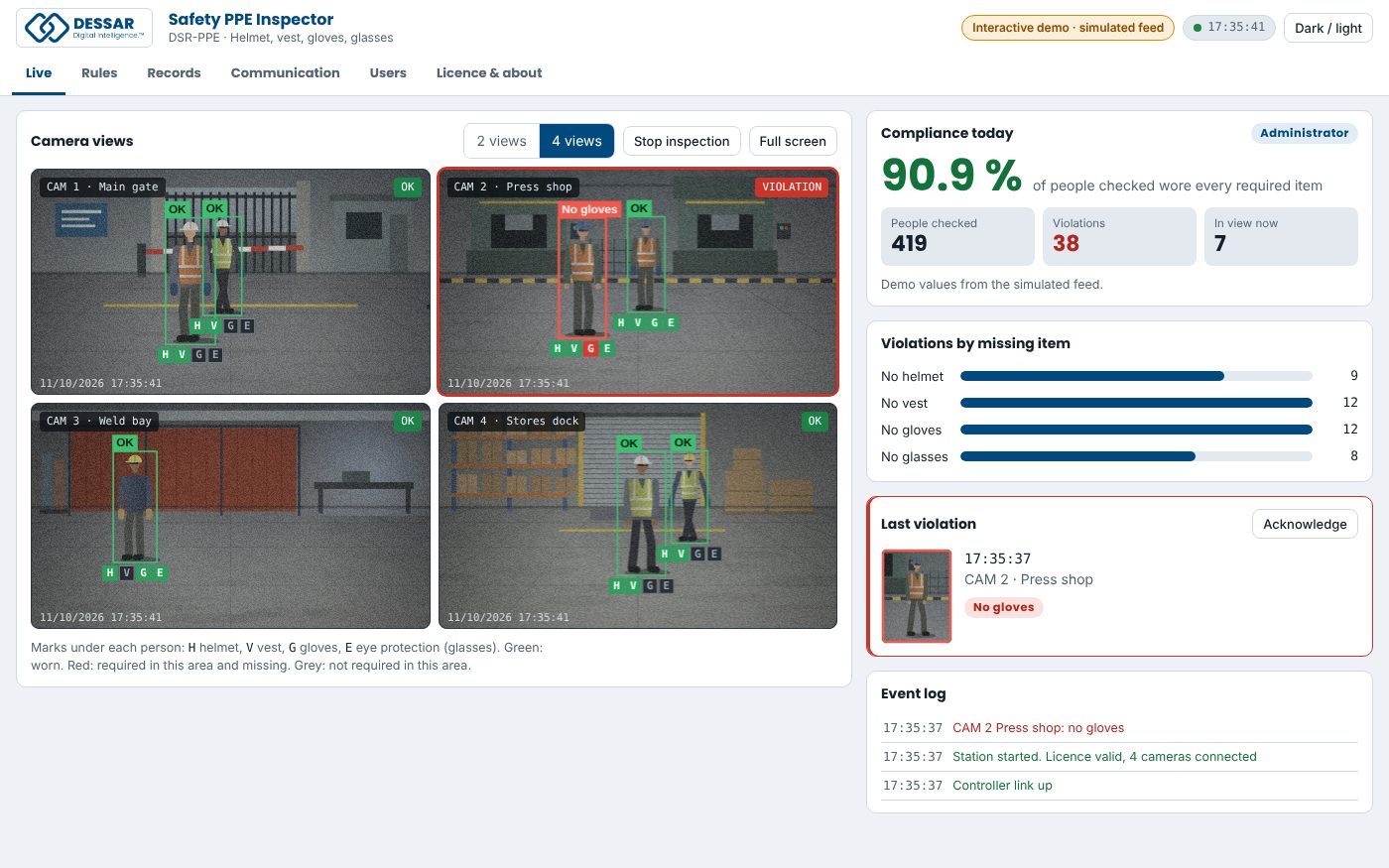Click the Administrator role badge
Screen dimensions: 1389x868
1304,133
